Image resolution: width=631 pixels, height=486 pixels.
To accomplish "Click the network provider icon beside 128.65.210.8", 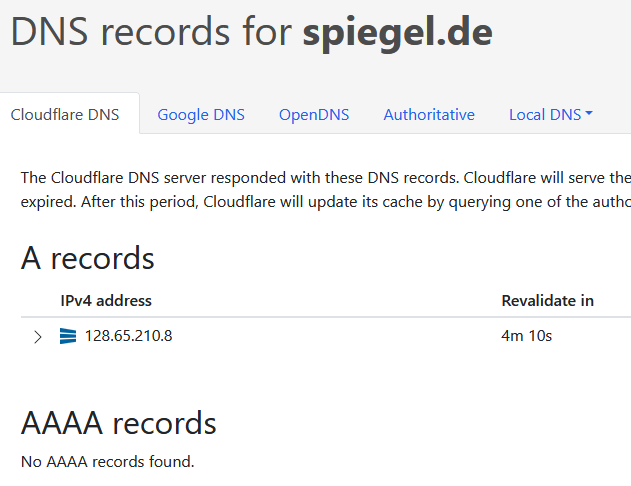I will tap(68, 336).
